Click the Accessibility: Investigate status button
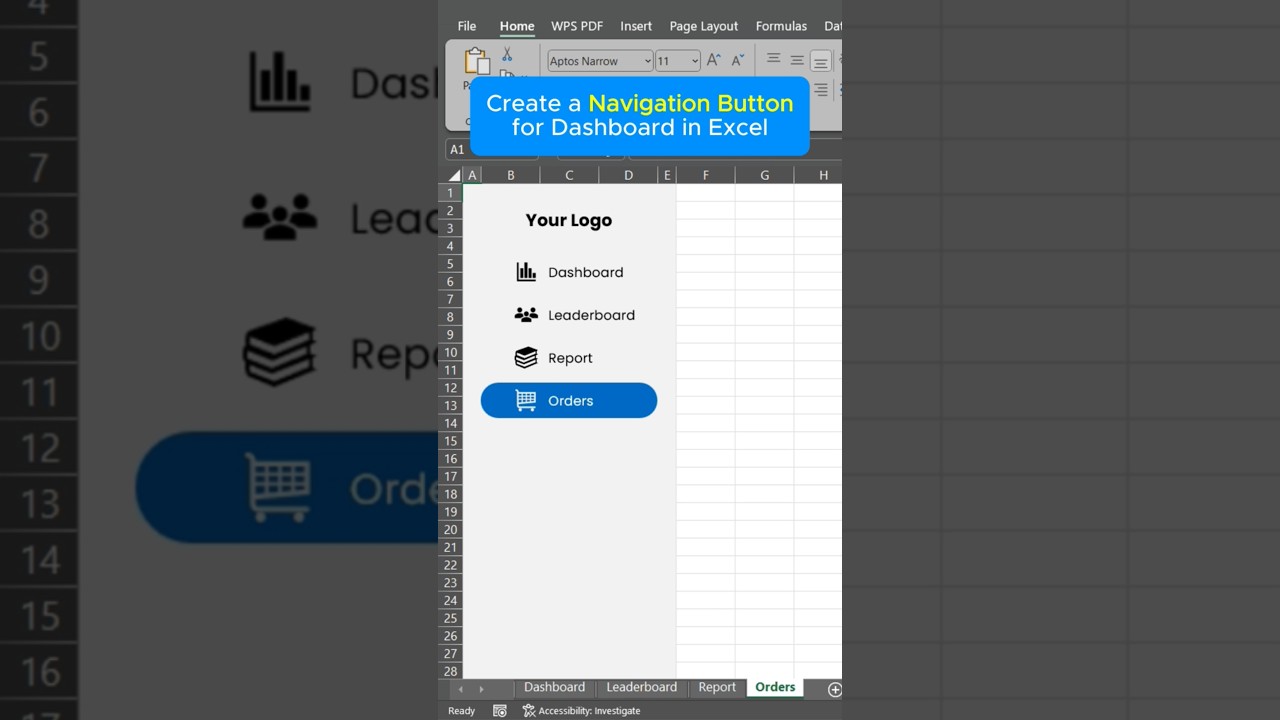 point(581,711)
